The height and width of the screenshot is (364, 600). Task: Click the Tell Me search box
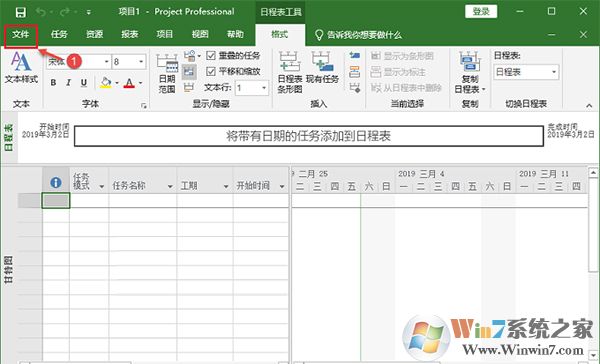[364, 35]
